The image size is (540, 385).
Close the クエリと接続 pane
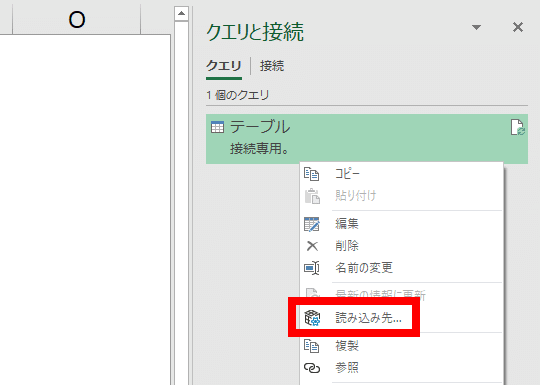(518, 27)
